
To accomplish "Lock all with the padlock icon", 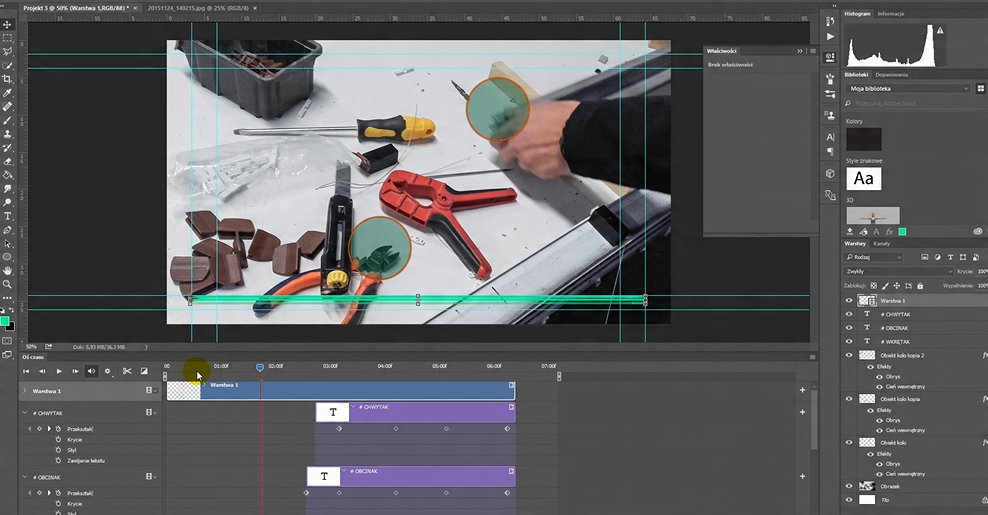I will tap(920, 286).
